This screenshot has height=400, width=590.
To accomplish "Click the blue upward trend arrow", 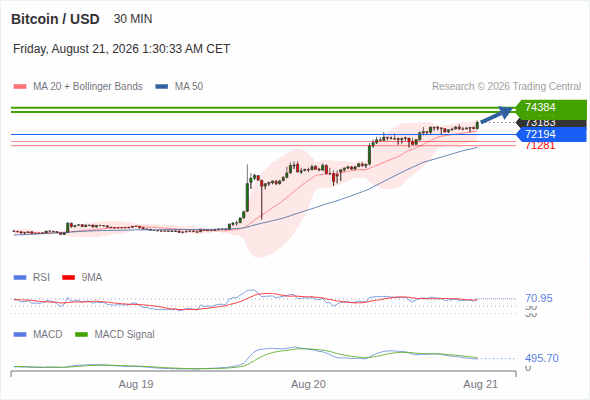I will point(497,114).
